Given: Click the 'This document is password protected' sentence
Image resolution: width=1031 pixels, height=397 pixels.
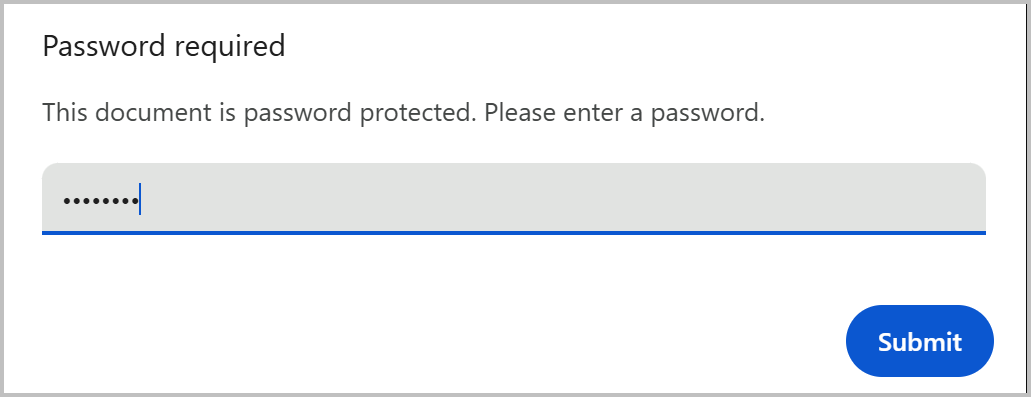Looking at the screenshot, I should tap(260, 114).
